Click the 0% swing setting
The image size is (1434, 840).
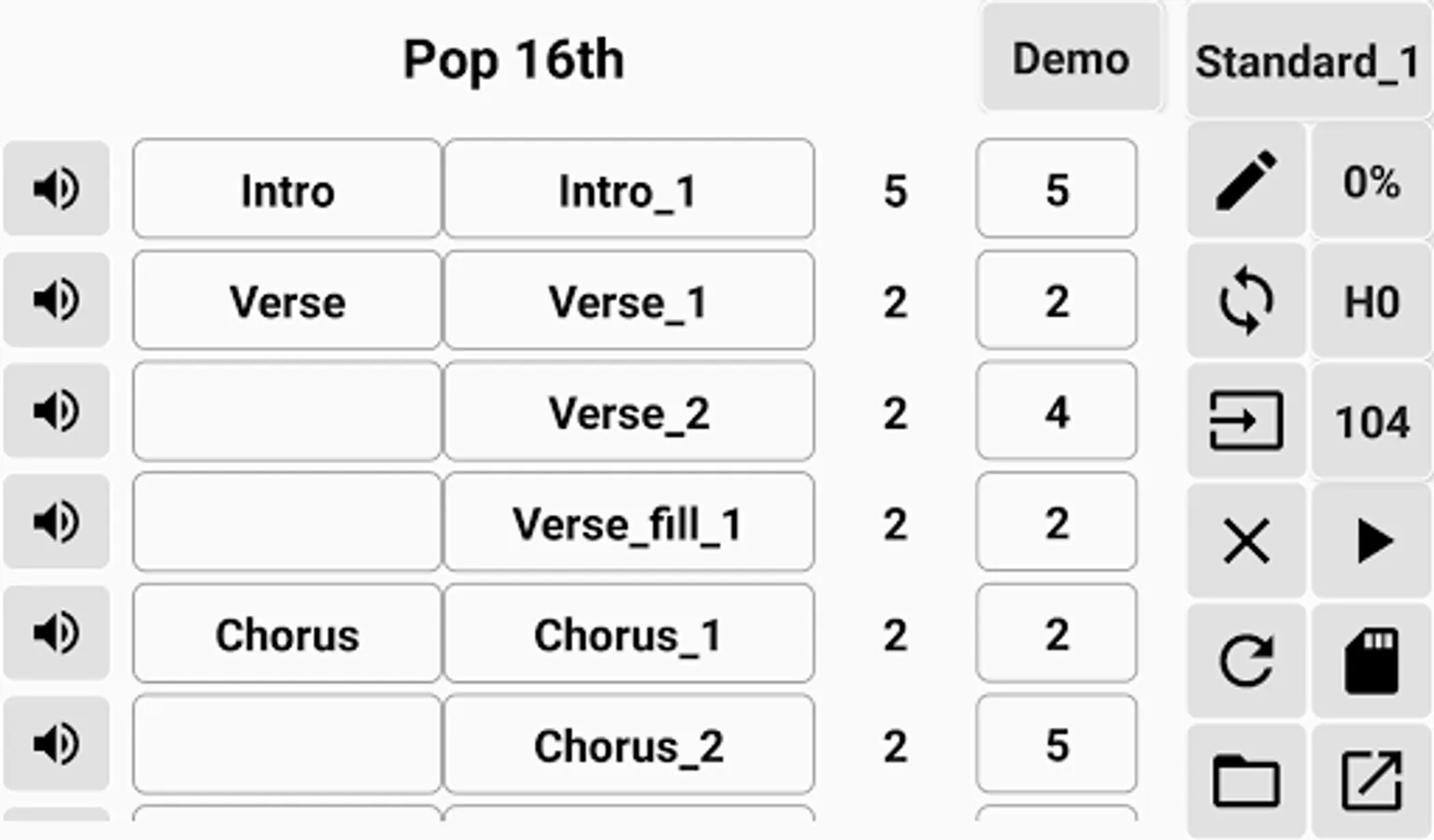coord(1371,180)
